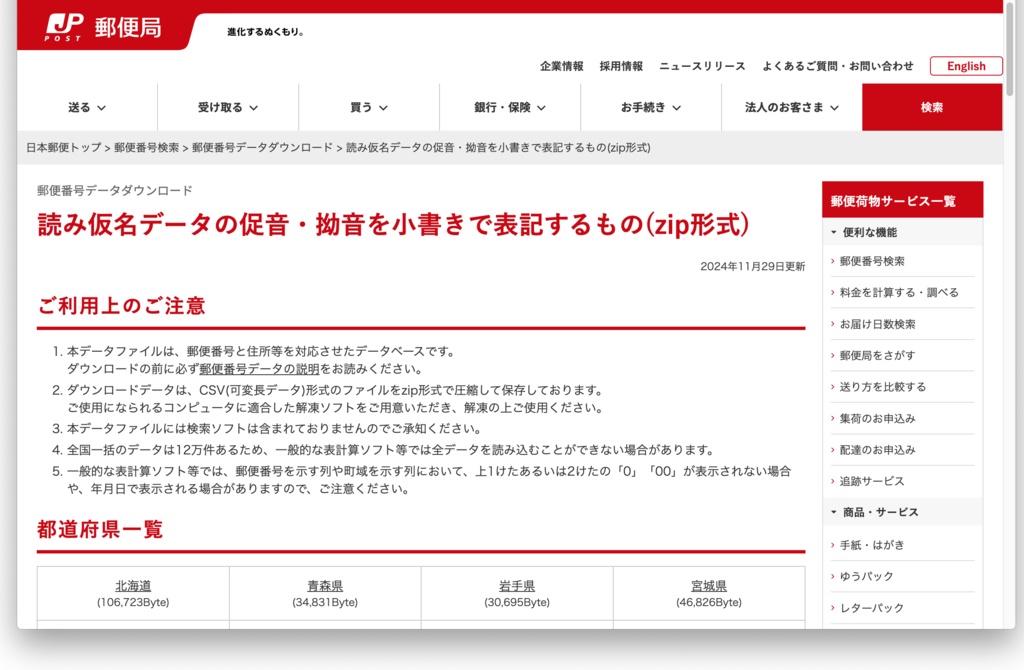Click the red 検索 search button
The width and height of the screenshot is (1024, 670).
click(x=931, y=106)
